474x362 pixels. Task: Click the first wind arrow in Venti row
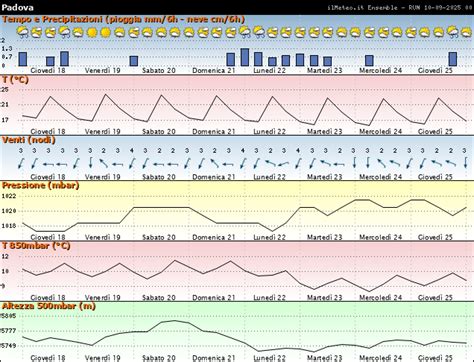tap(21, 163)
